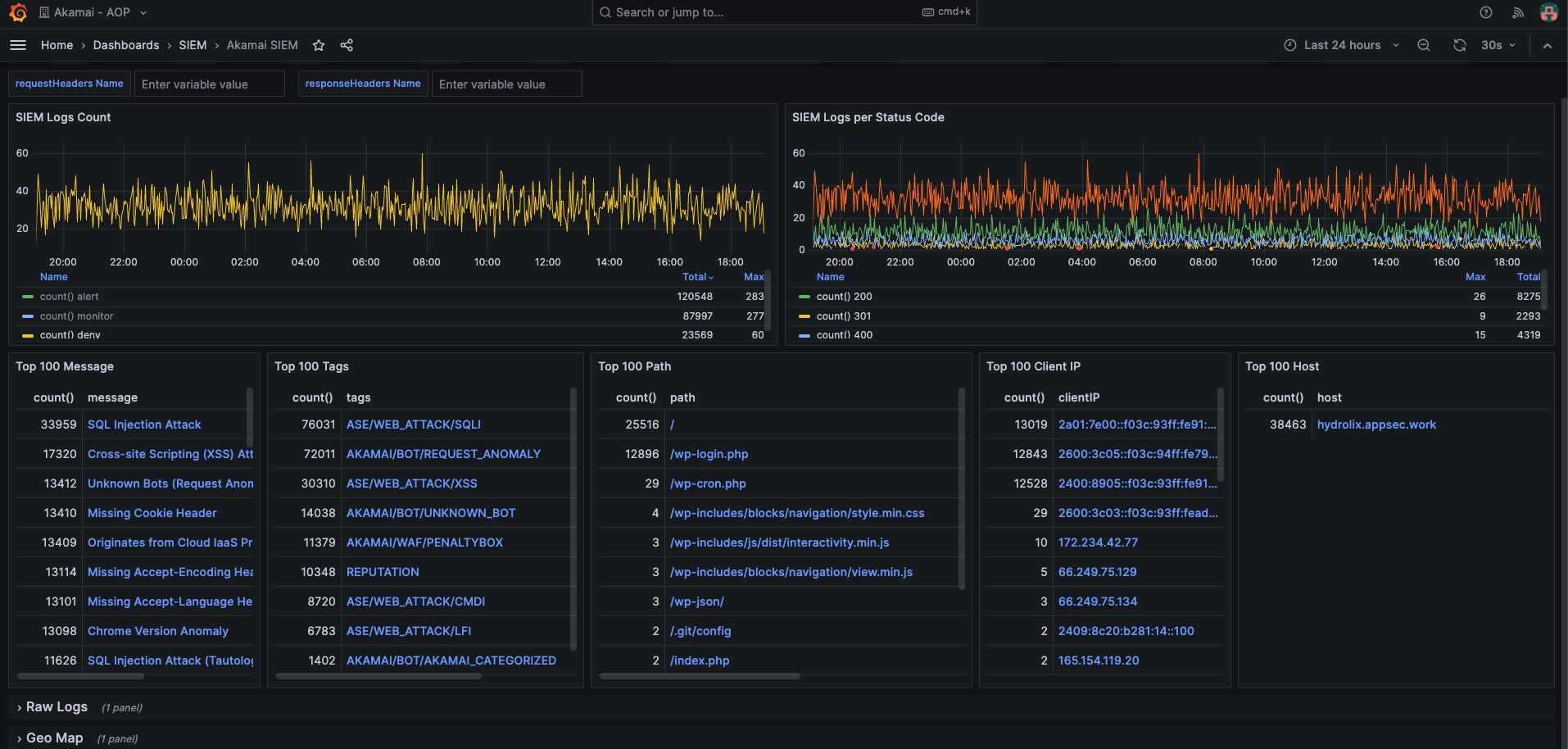Refresh the dashboard now
Screen dimensions: 1568x749
tap(1460, 45)
